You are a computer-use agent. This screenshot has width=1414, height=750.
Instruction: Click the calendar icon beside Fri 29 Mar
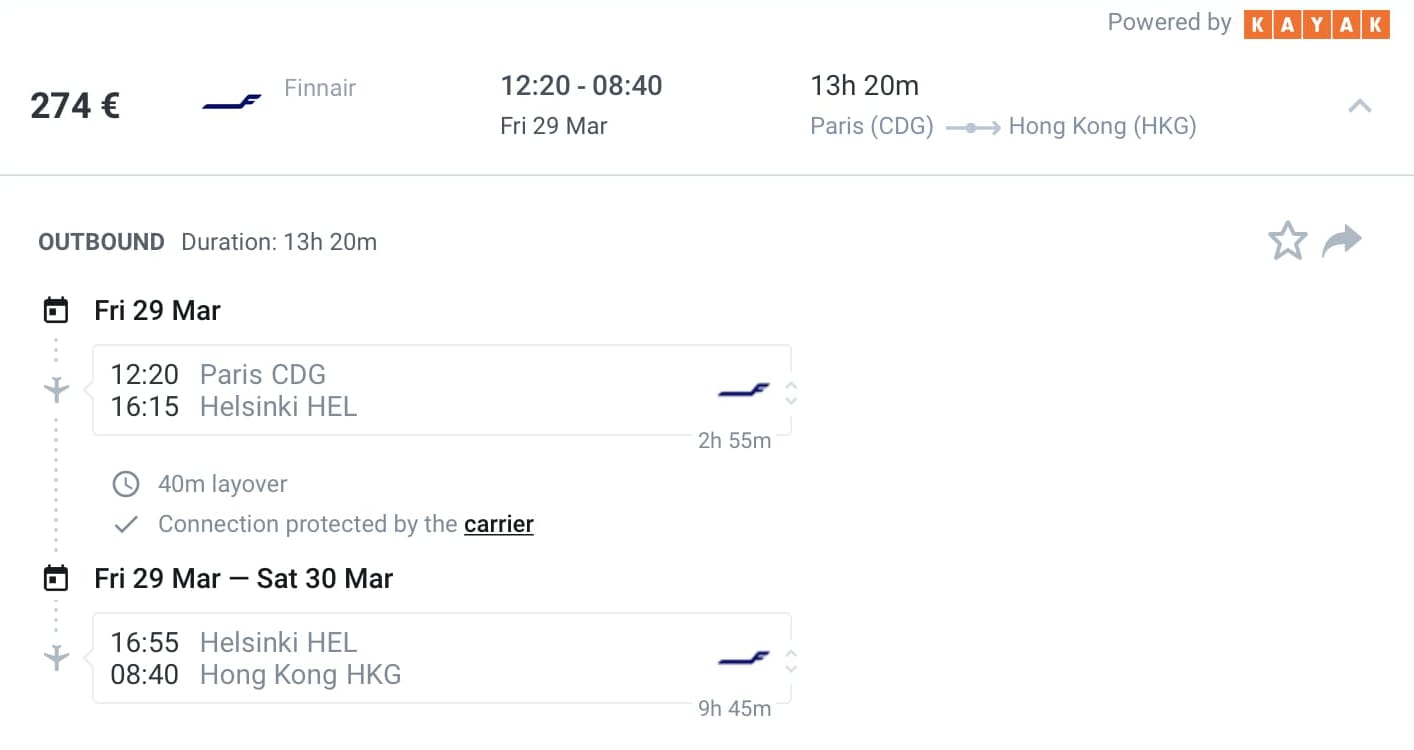coord(56,310)
